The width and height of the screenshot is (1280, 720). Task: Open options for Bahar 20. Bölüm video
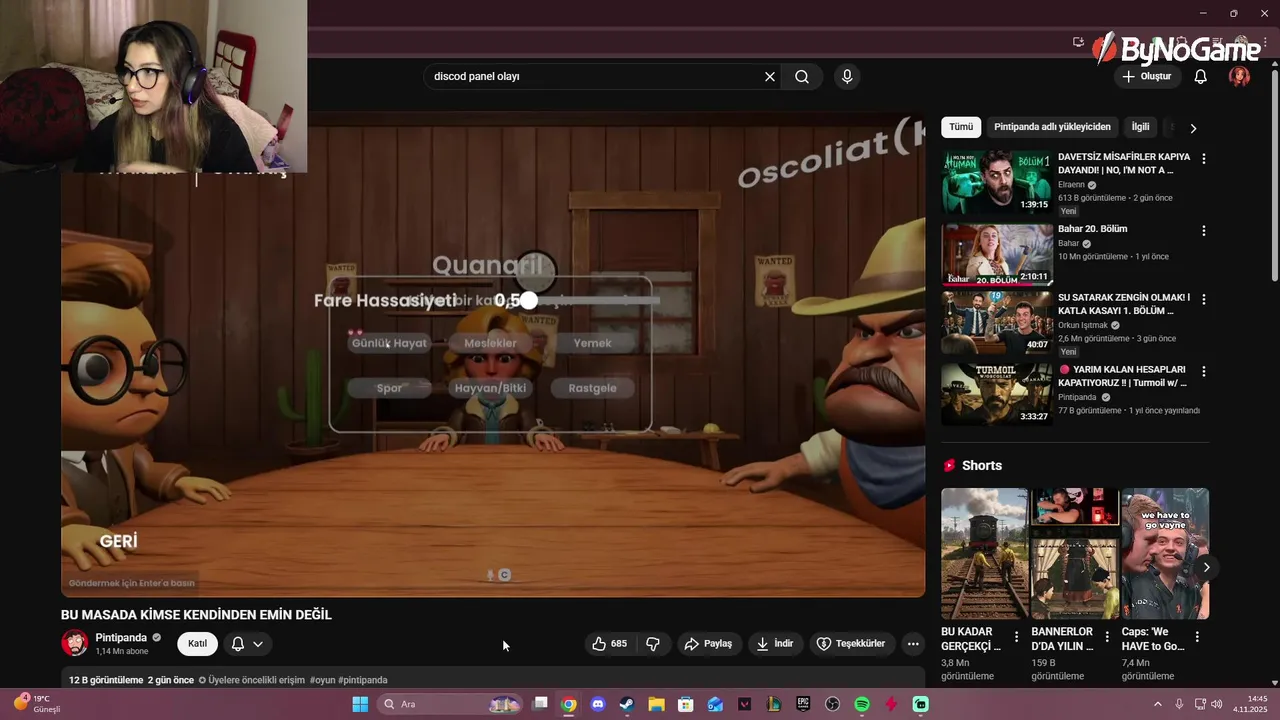tap(1204, 231)
